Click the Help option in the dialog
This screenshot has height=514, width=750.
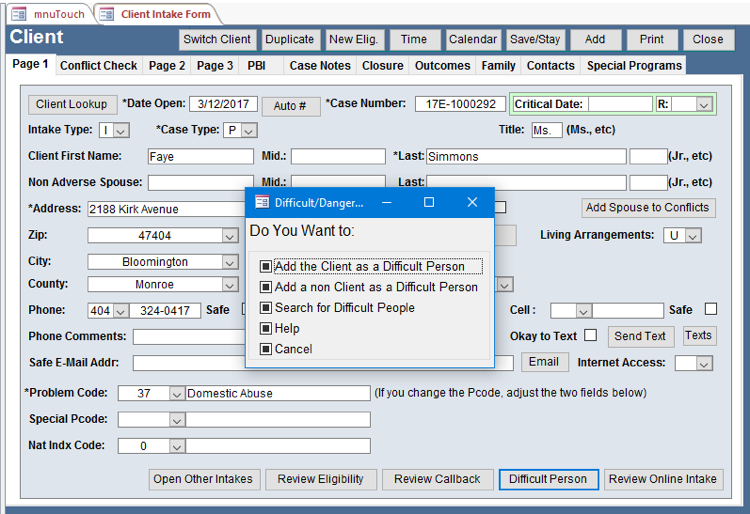(286, 328)
